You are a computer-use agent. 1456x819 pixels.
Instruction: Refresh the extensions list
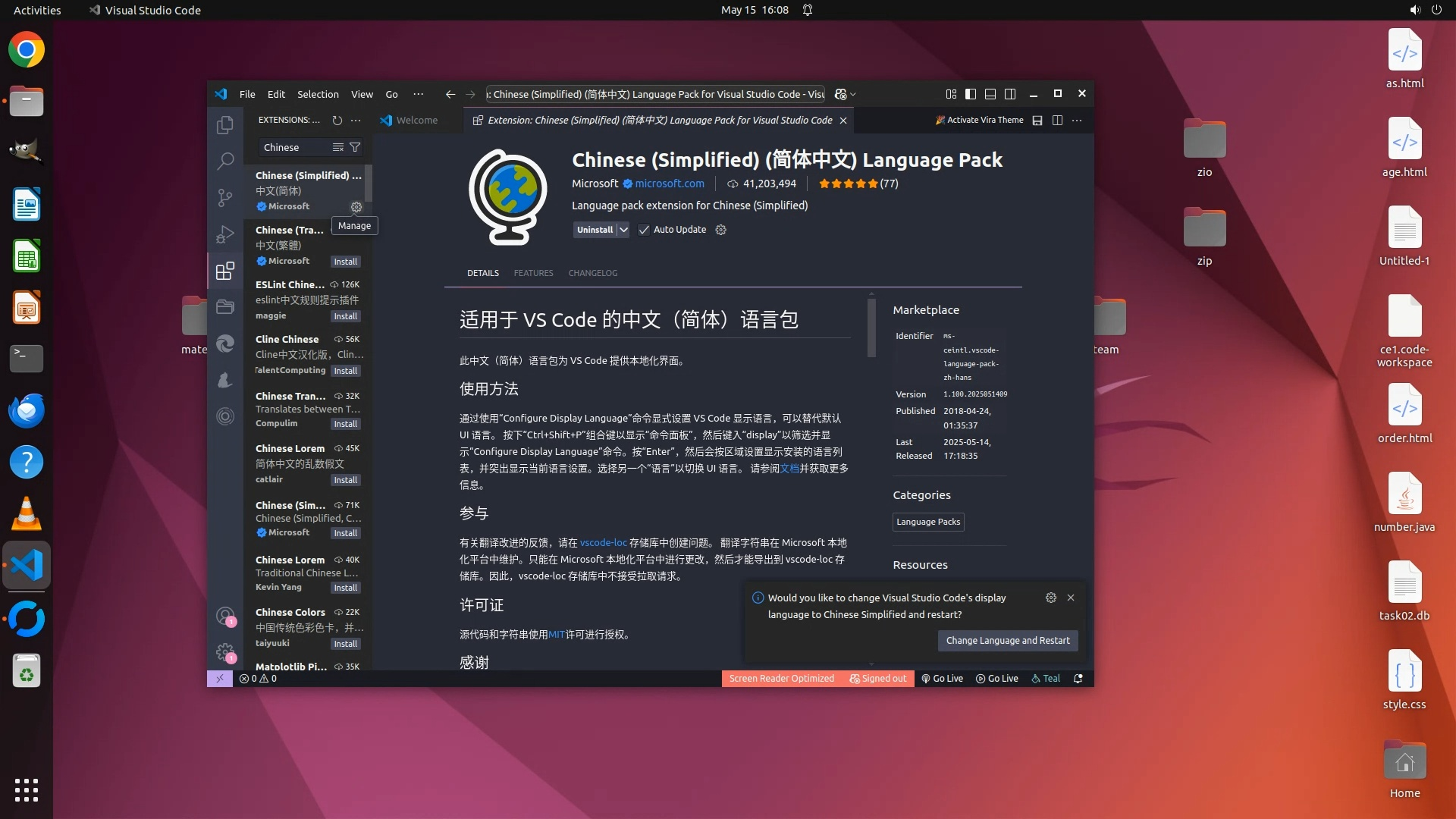337,120
